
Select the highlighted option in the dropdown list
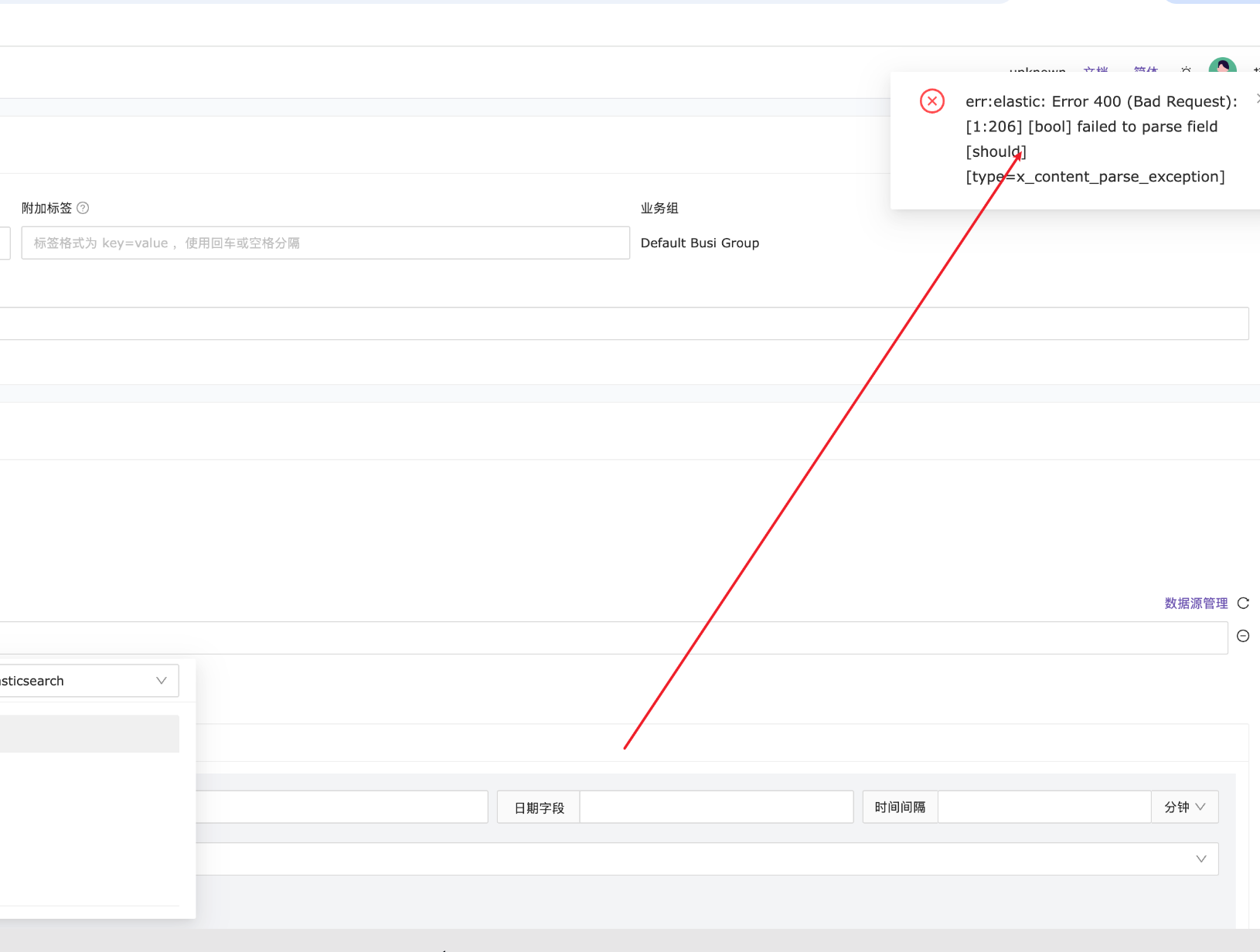[89, 734]
